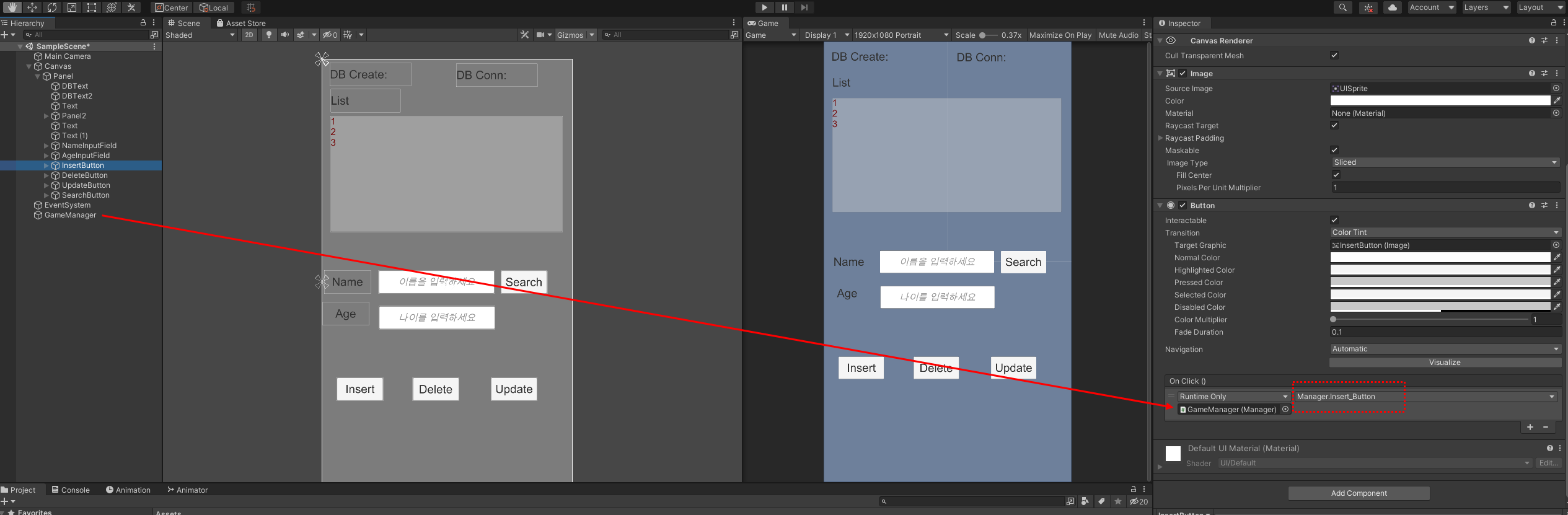Open the Display 1 dropdown
Viewport: 1568px width, 515px height.
826,35
